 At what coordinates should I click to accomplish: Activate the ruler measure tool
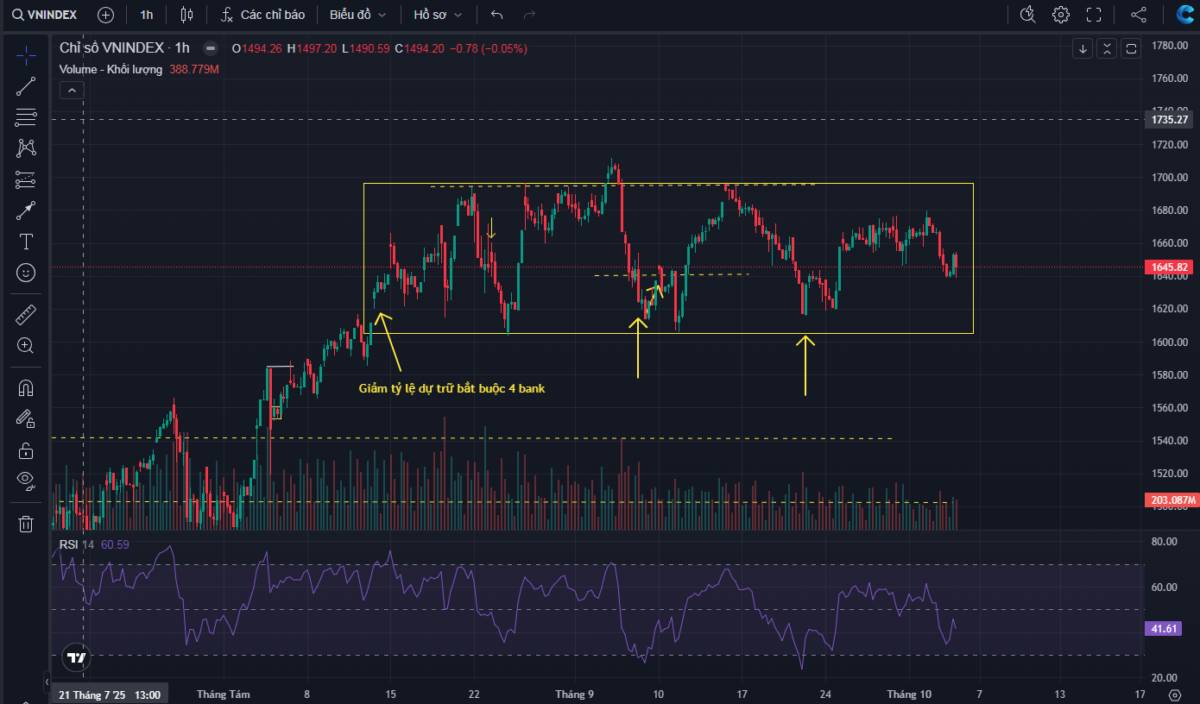click(x=26, y=315)
